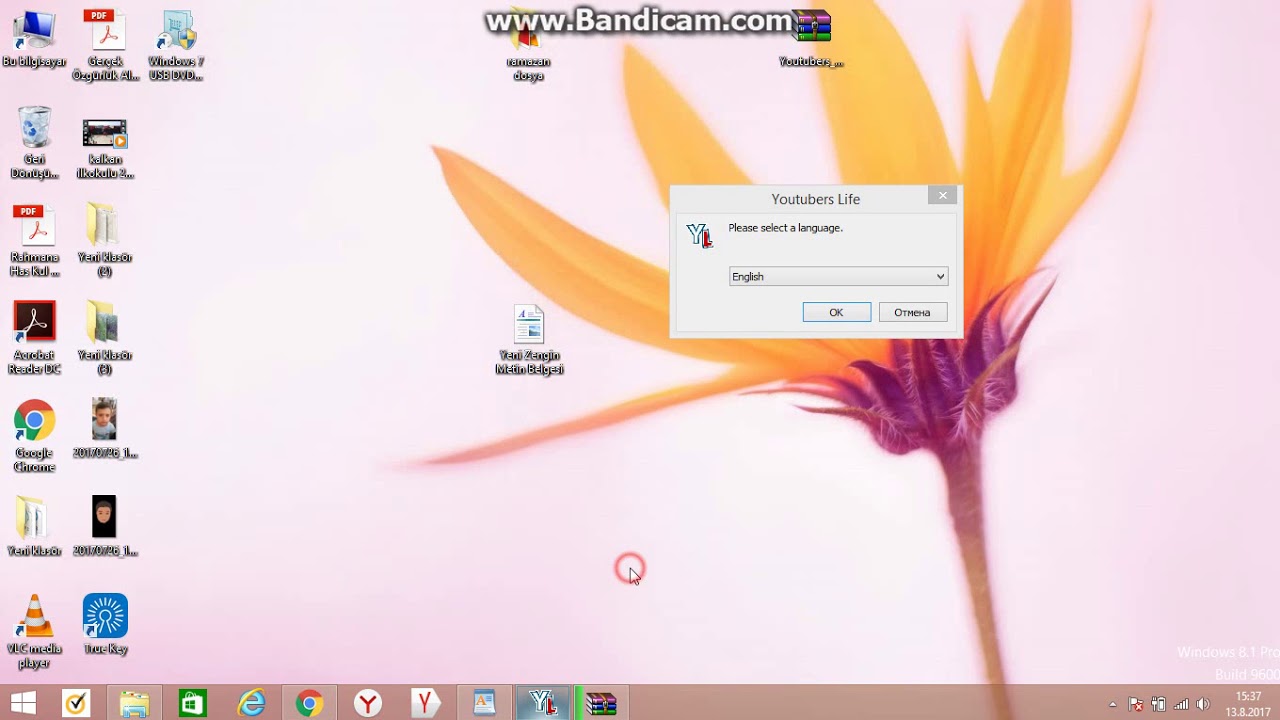Select the Youtubers archive on desktop
This screenshot has width=1280, height=720.
811,40
